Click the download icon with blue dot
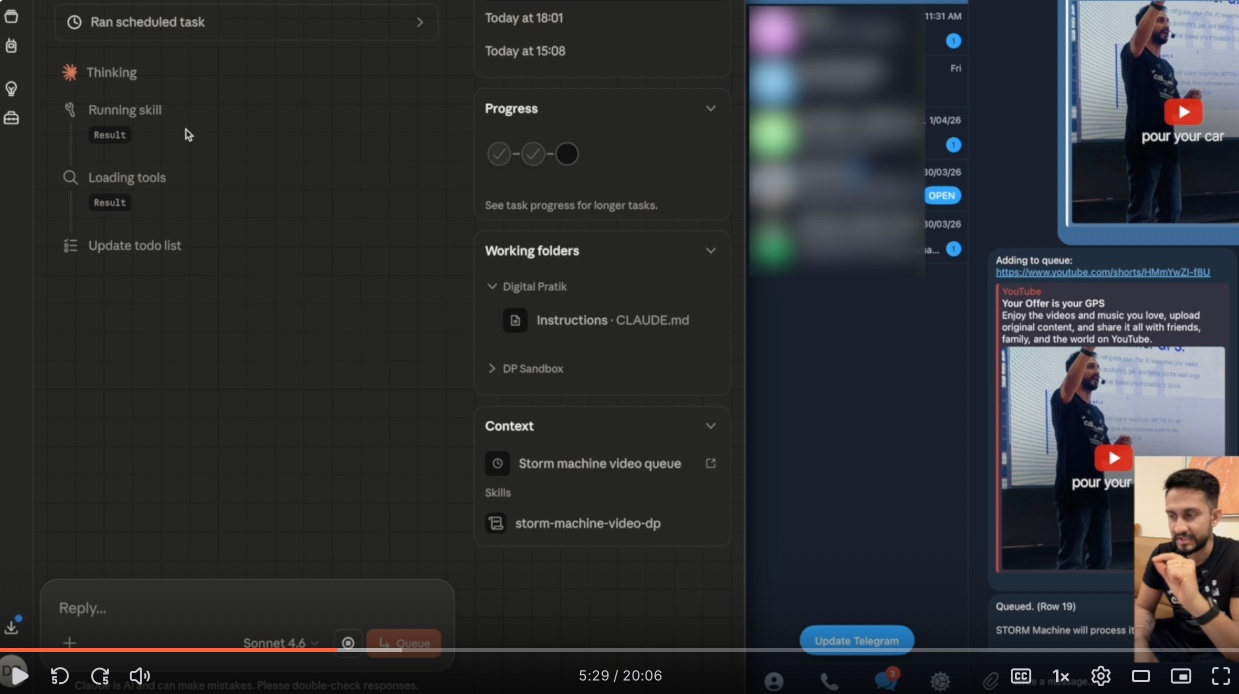The height and width of the screenshot is (694, 1239). (12, 626)
